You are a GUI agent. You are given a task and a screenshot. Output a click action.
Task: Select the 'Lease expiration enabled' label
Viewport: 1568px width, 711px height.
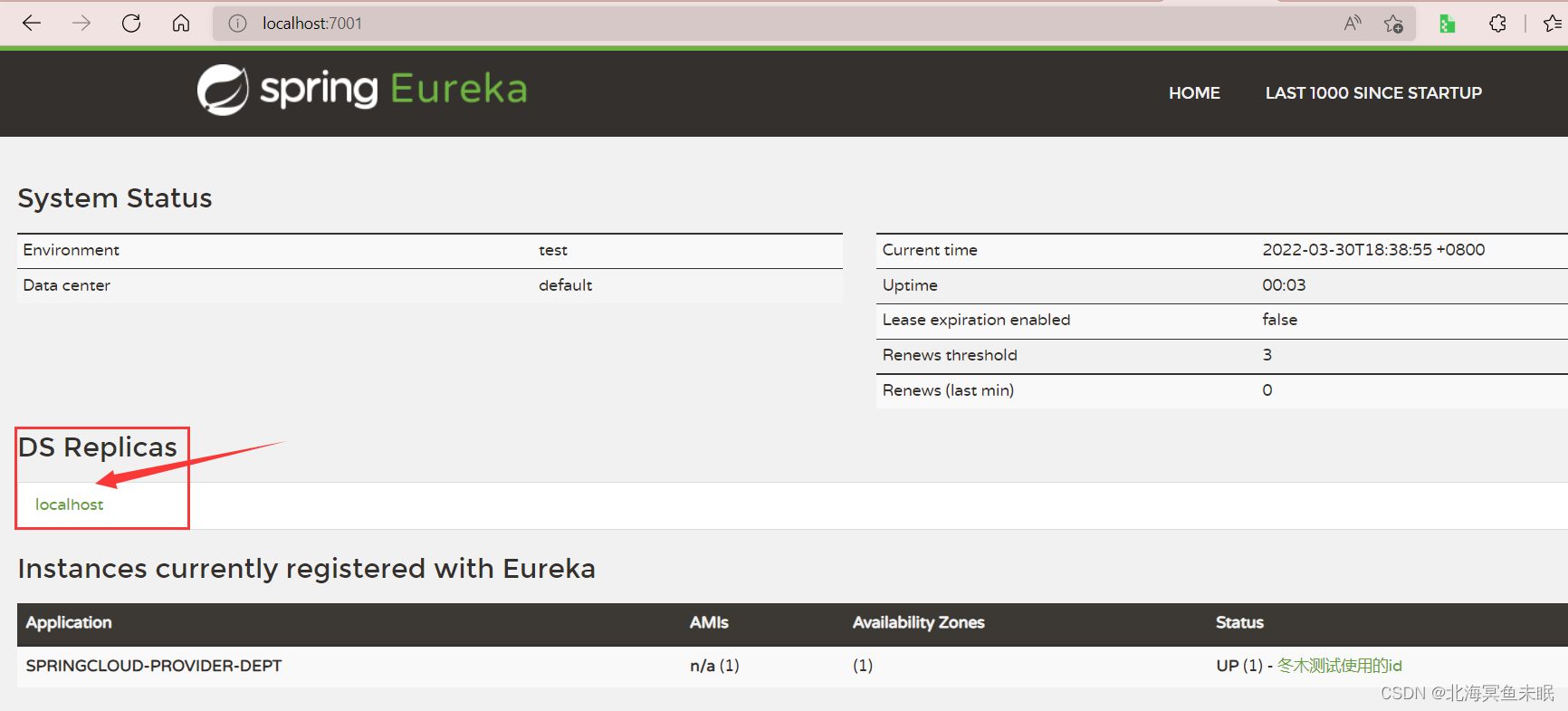coord(976,320)
